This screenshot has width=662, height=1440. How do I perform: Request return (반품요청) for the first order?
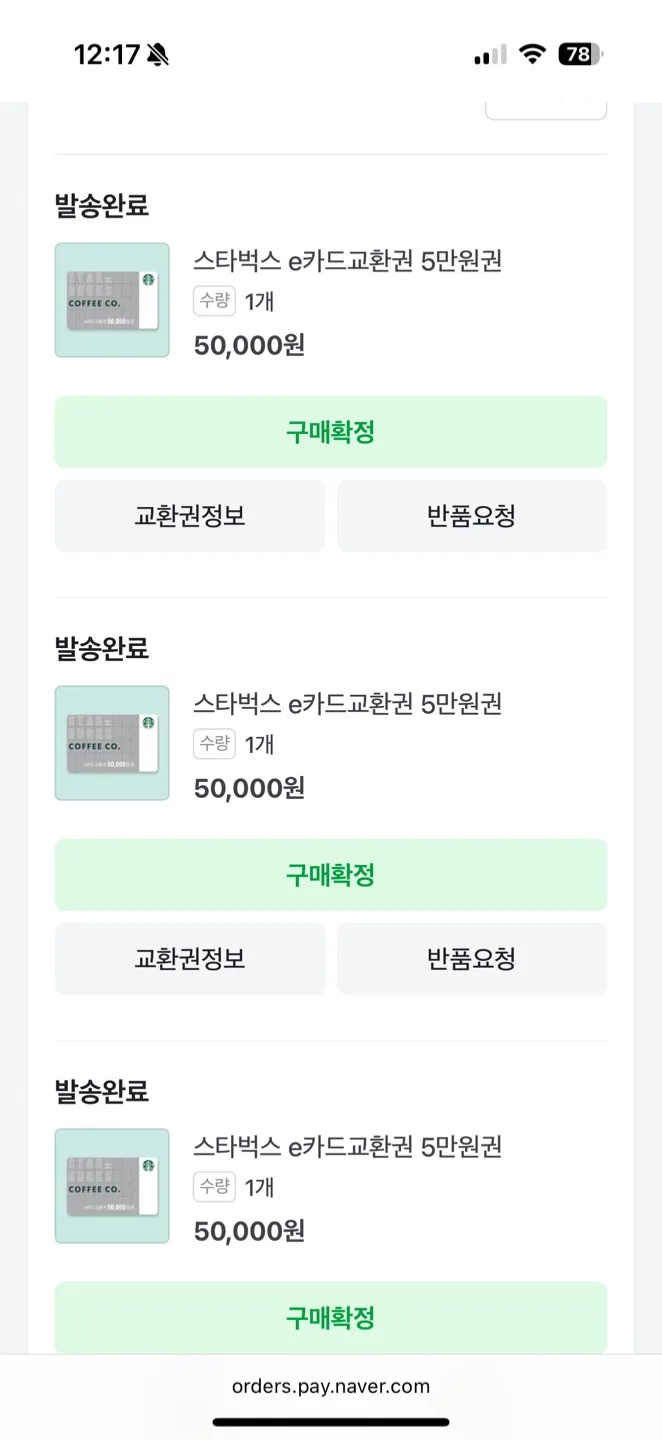click(472, 516)
